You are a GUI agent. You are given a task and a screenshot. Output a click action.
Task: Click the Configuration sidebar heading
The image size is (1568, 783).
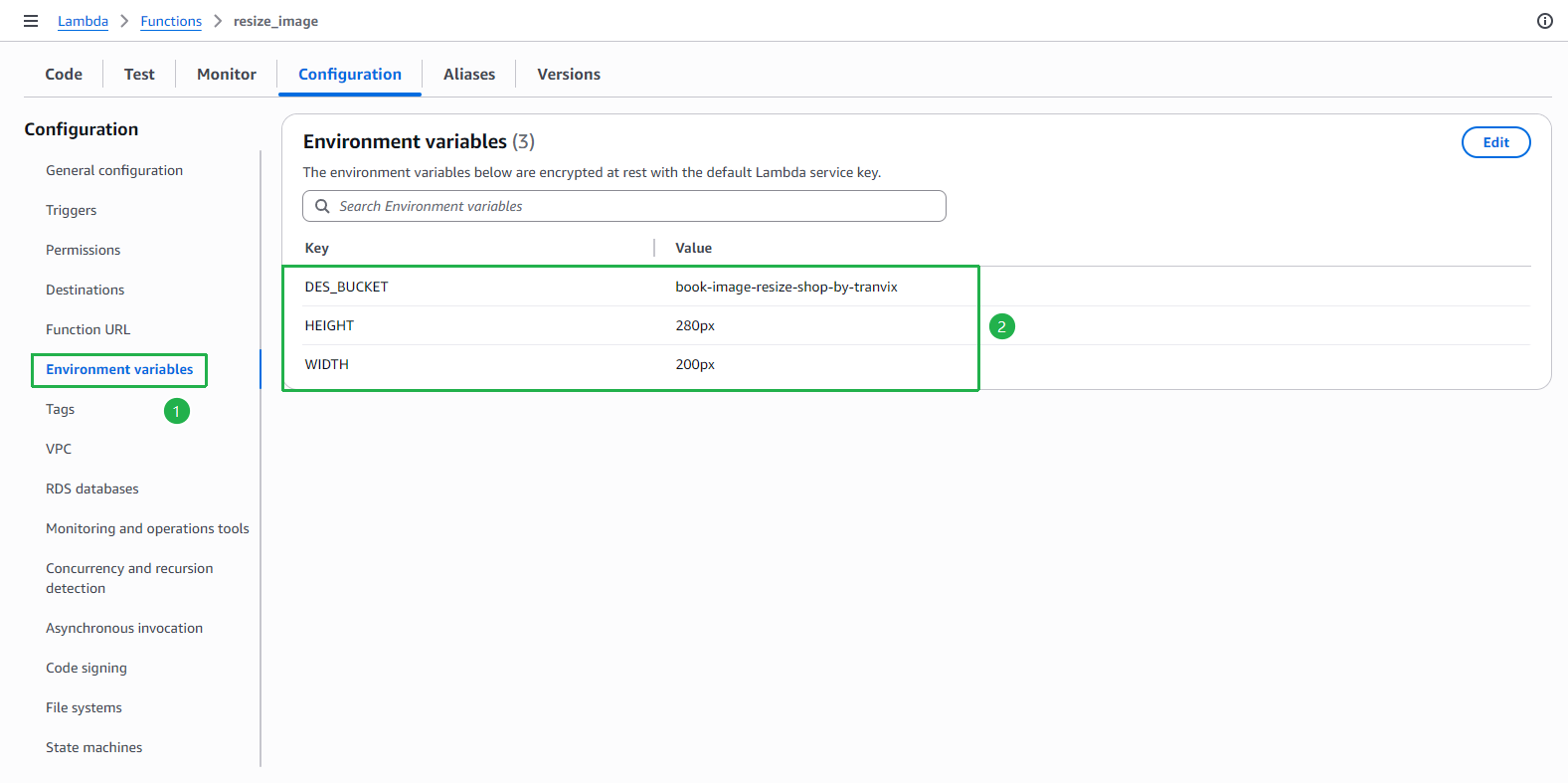(82, 129)
